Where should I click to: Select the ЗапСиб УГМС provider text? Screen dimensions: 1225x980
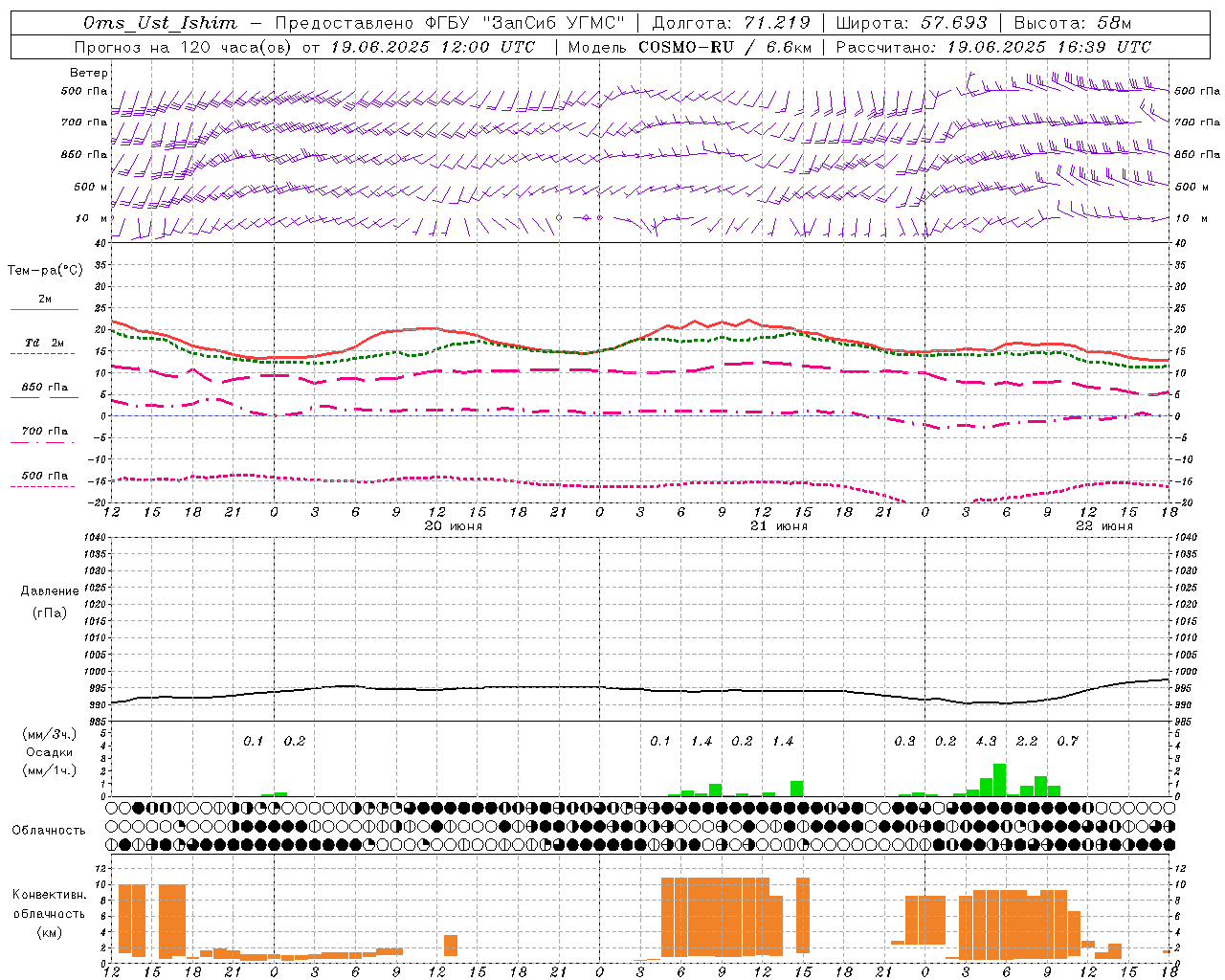click(x=555, y=23)
